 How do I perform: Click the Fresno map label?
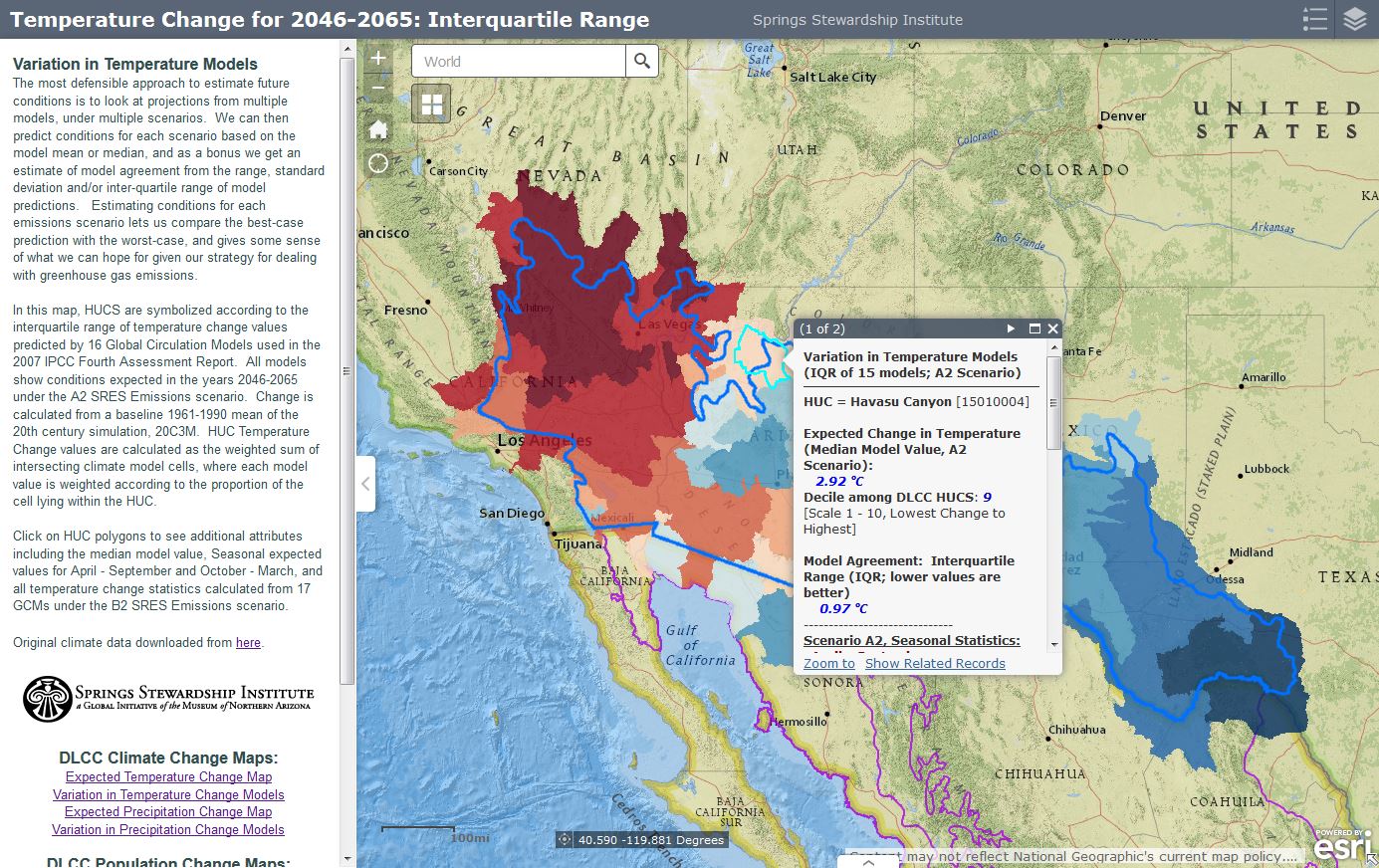[405, 311]
